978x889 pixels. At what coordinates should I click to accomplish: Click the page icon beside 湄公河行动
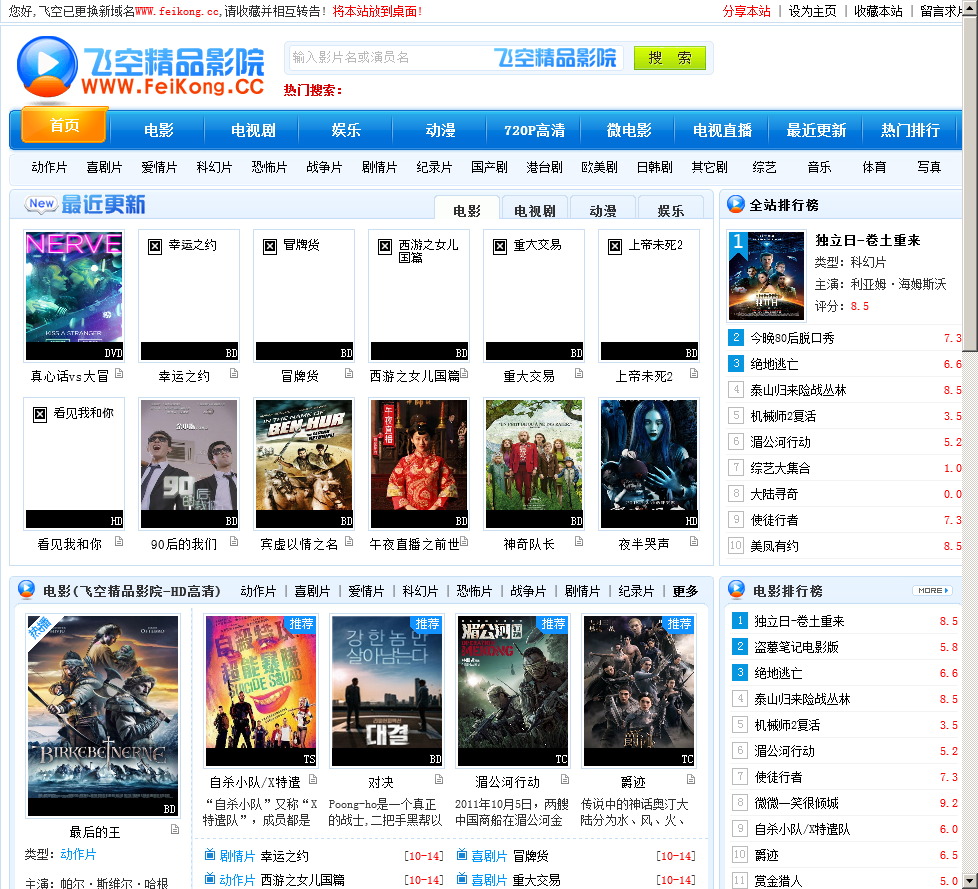(565, 779)
